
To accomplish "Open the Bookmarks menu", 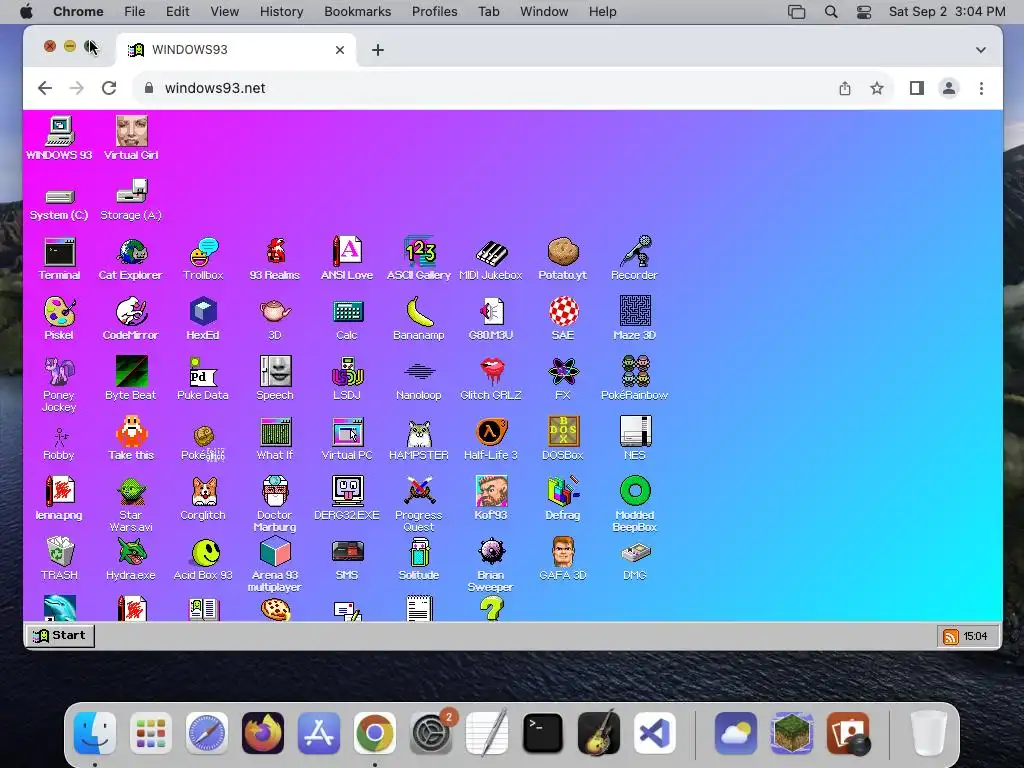I will 357,12.
